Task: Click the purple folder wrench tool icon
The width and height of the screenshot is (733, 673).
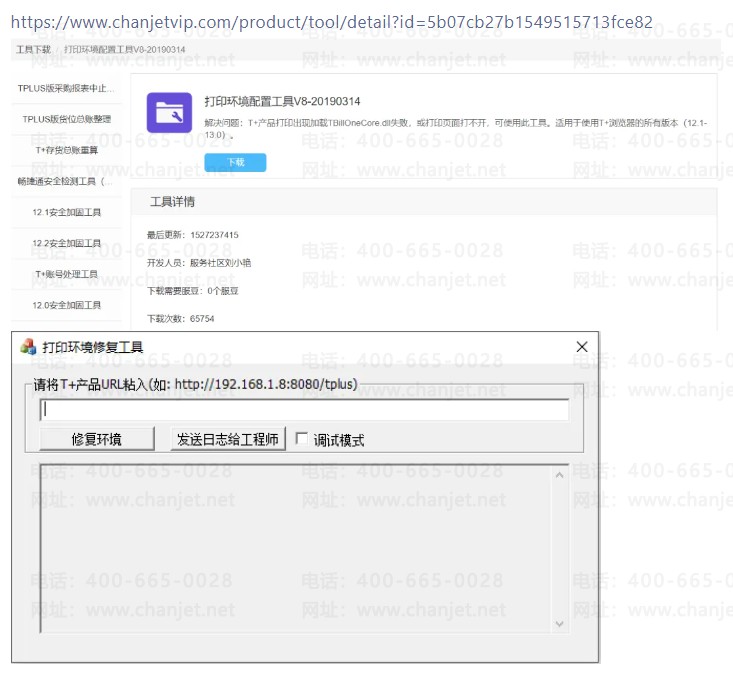Action: coord(169,113)
